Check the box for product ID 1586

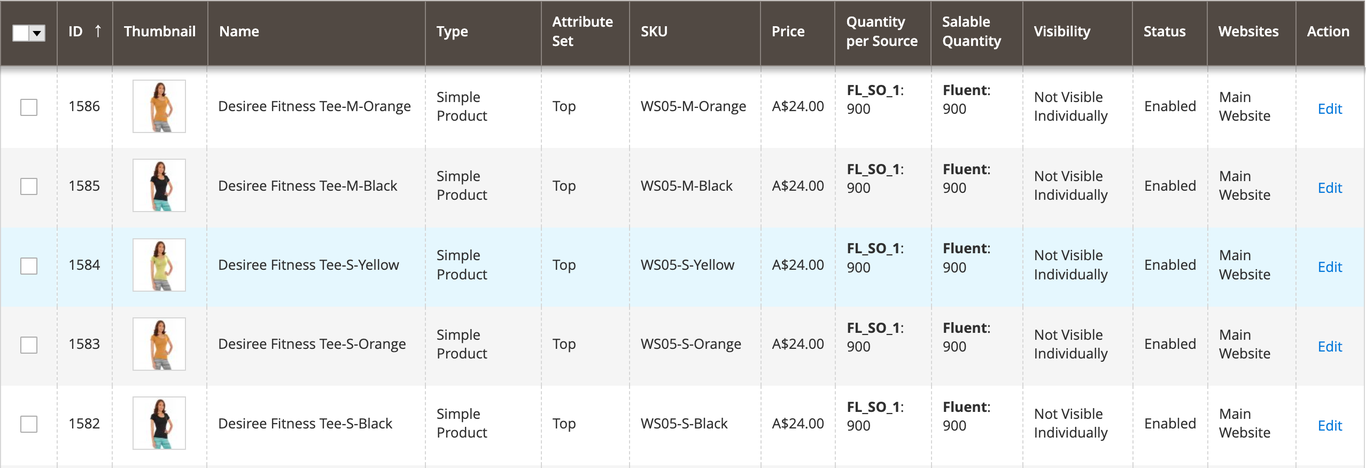pos(29,107)
